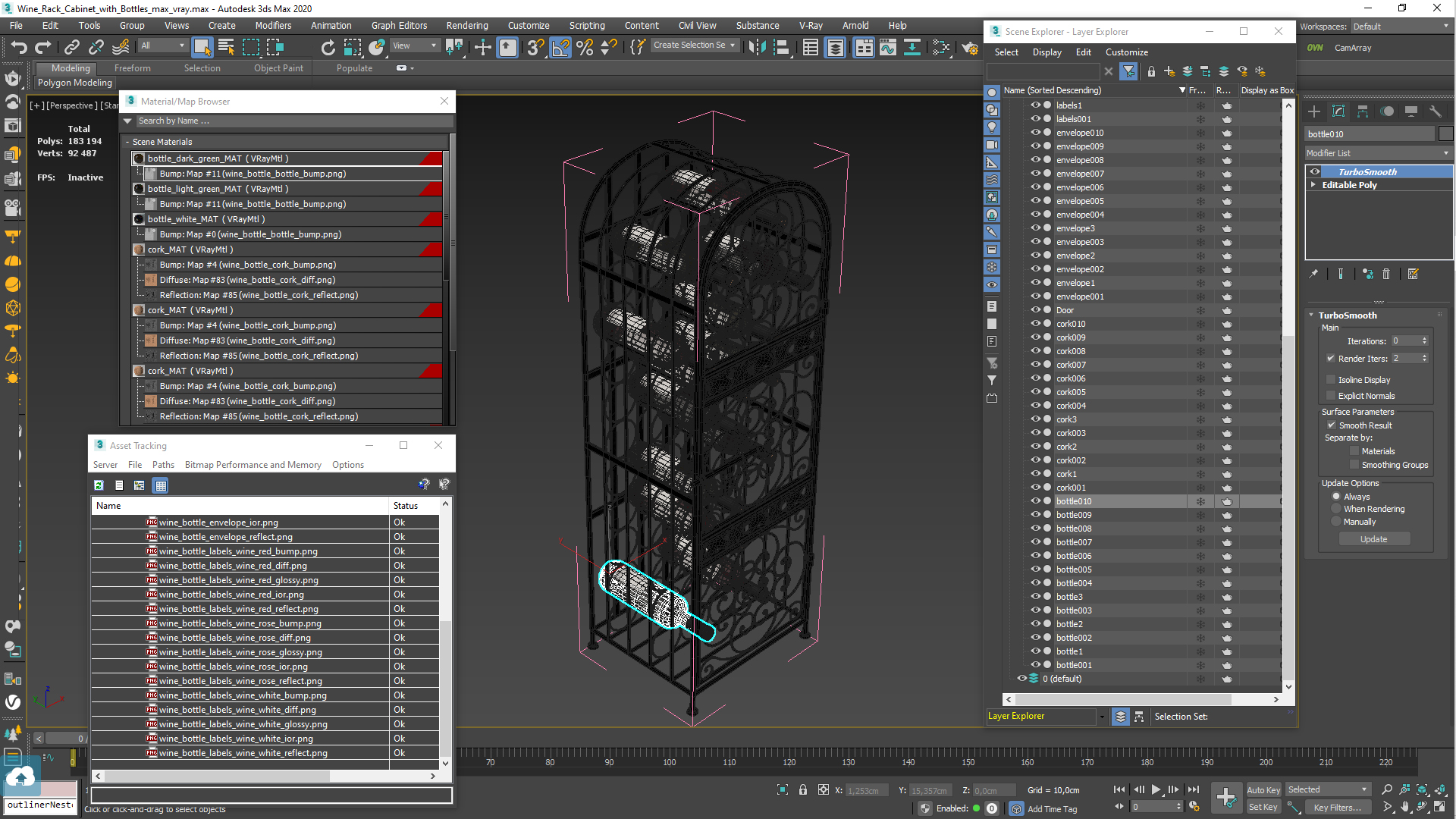This screenshot has width=1456, height=819.
Task: Click the Auto Key button
Action: point(1263,790)
